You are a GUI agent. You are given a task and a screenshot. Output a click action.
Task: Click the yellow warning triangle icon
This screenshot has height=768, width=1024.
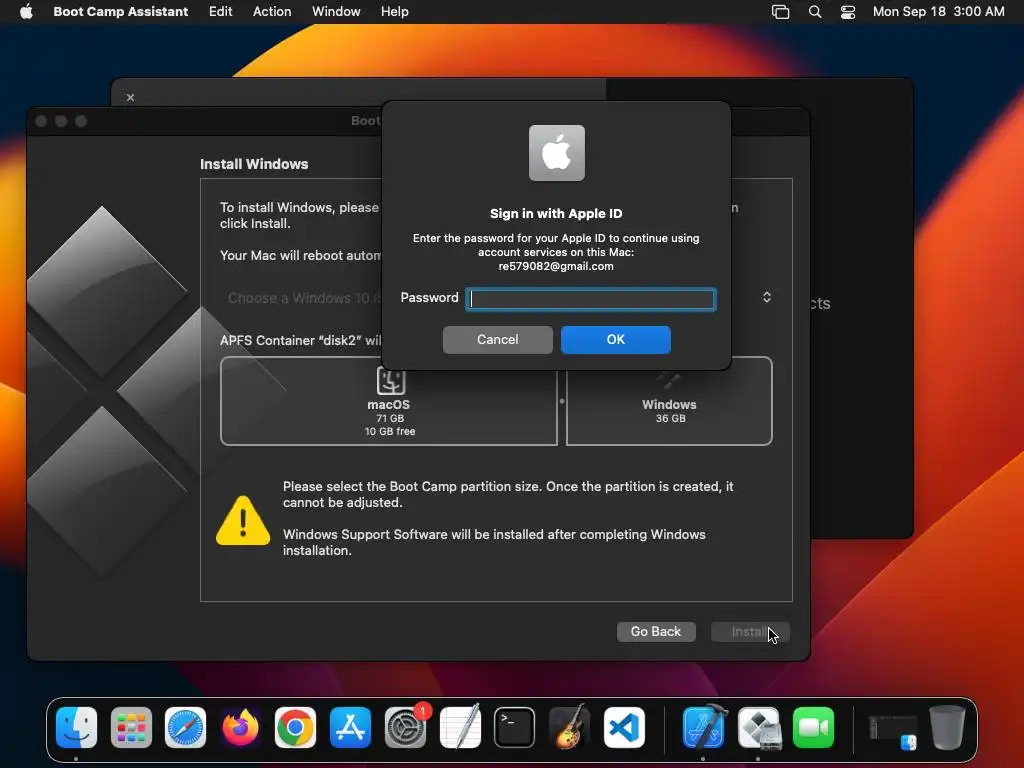click(x=243, y=520)
